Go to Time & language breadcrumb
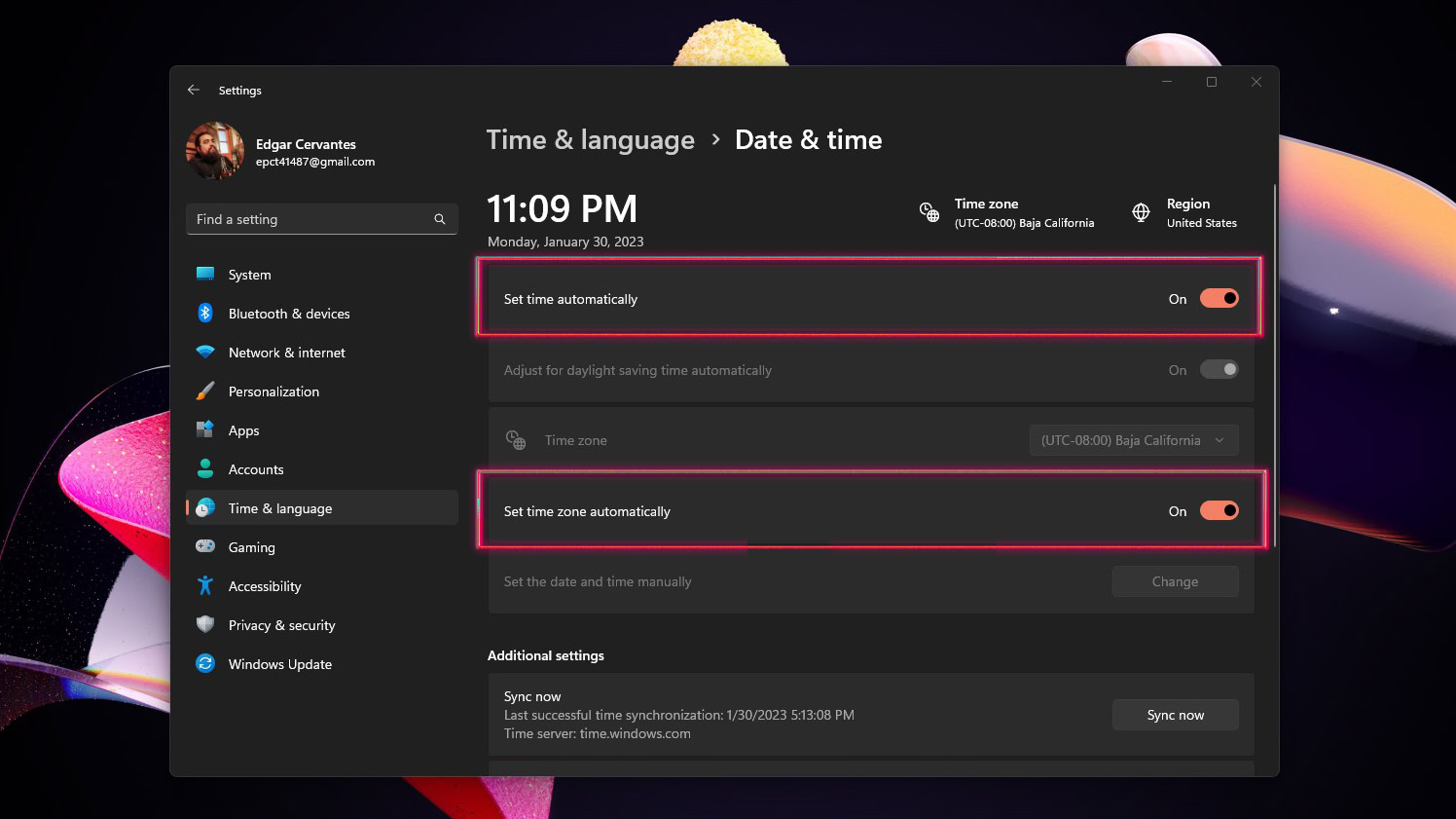This screenshot has height=819, width=1456. (x=590, y=140)
